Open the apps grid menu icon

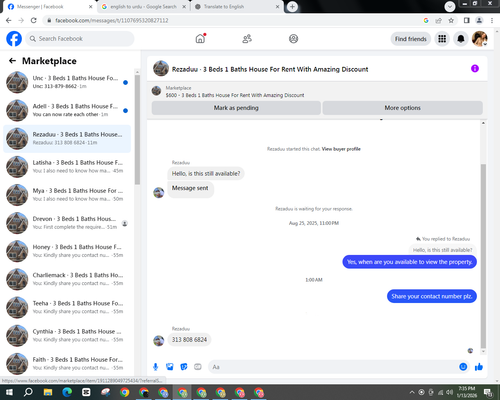(x=442, y=39)
